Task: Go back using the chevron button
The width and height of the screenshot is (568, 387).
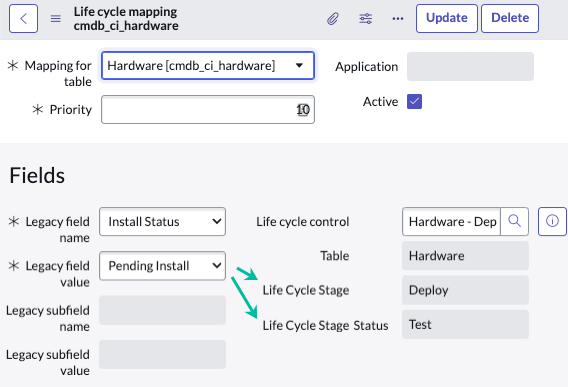Action: tap(23, 18)
